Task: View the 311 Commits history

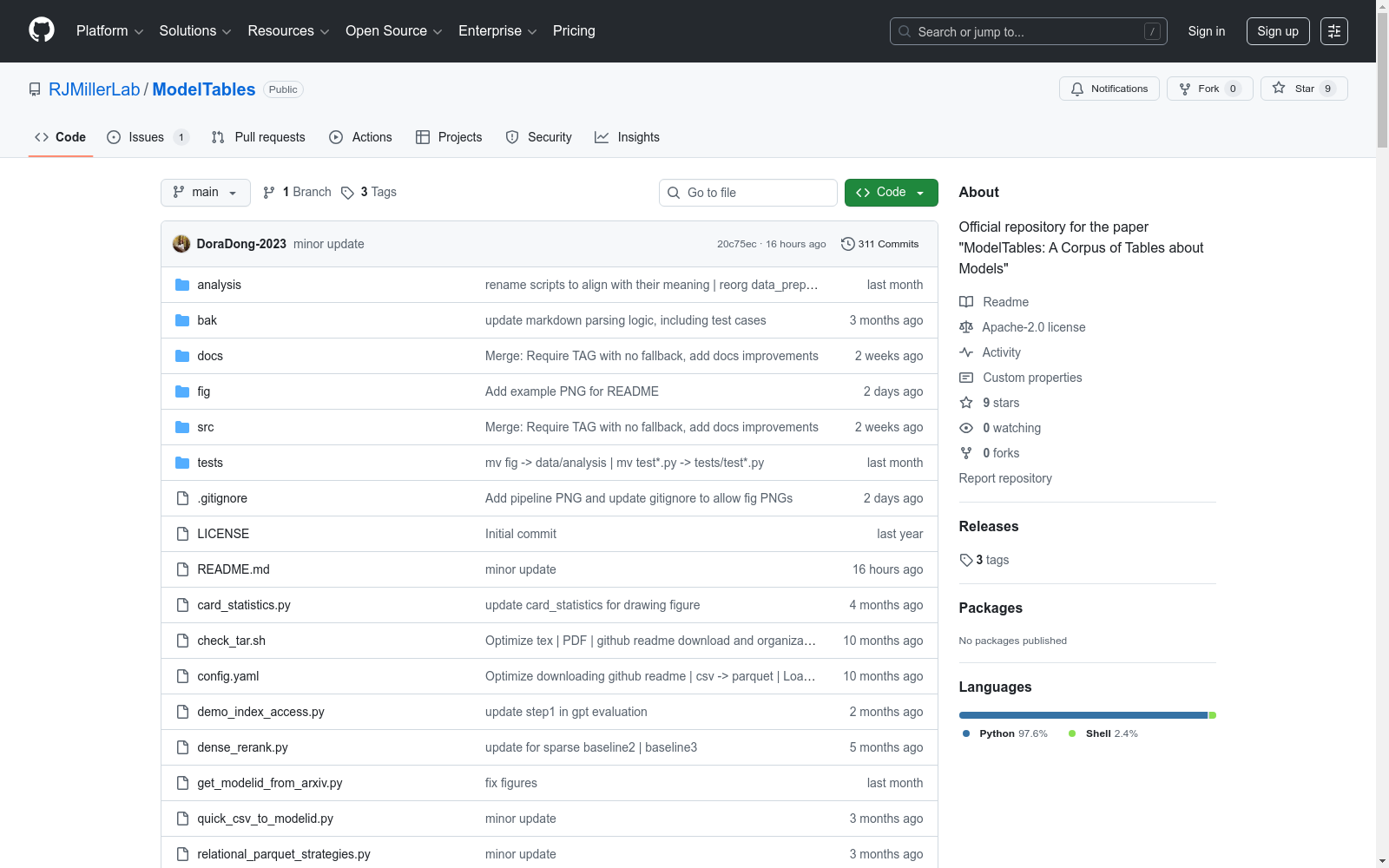Action: pyautogui.click(x=880, y=244)
